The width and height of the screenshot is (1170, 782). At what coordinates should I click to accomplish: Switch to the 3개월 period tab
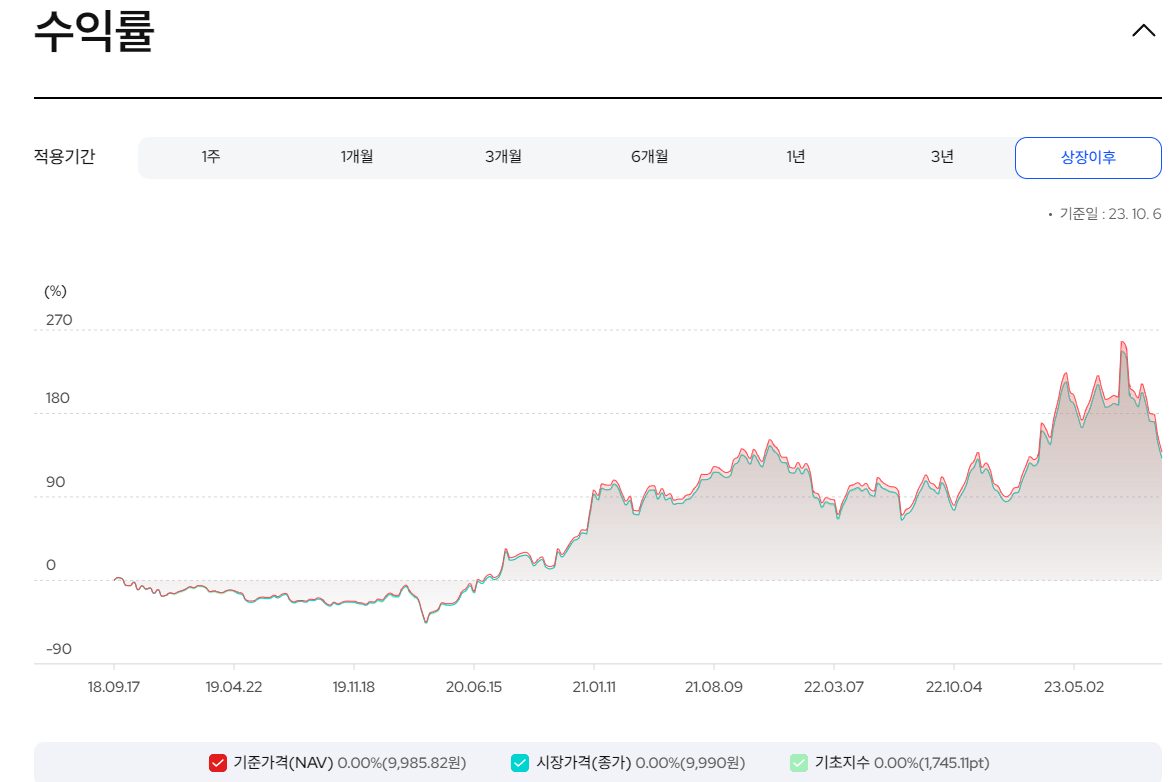tap(503, 157)
